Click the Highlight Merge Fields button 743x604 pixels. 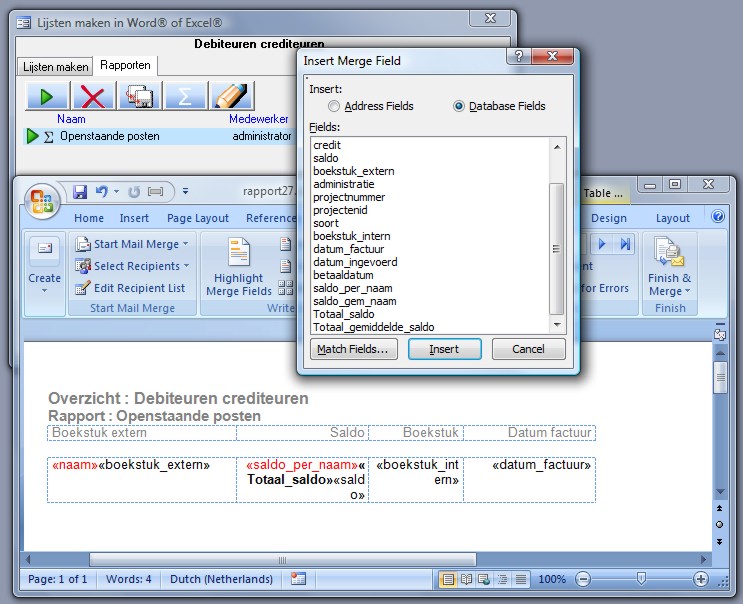click(x=238, y=270)
